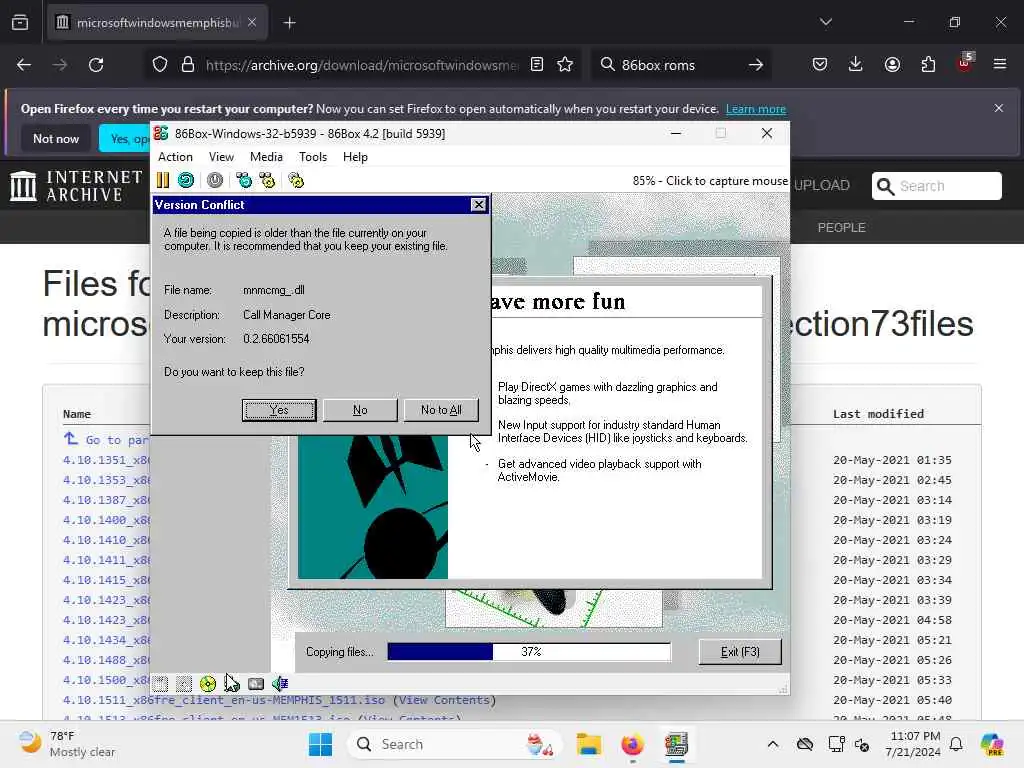Dismiss the Firefox startup notification bar
Screen dimensions: 1024x768
pyautogui.click(x=999, y=108)
